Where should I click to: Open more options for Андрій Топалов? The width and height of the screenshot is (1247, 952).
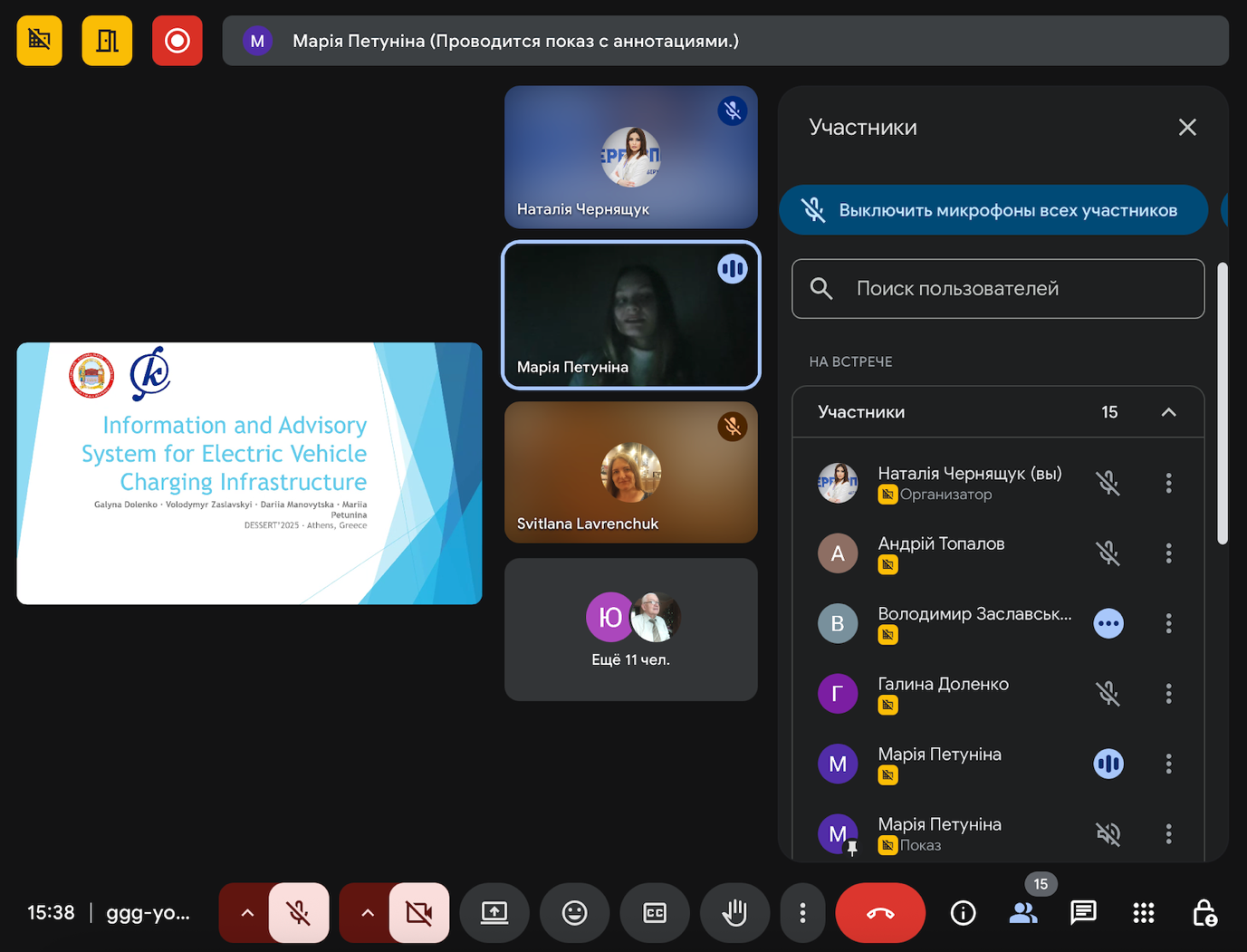coord(1168,553)
